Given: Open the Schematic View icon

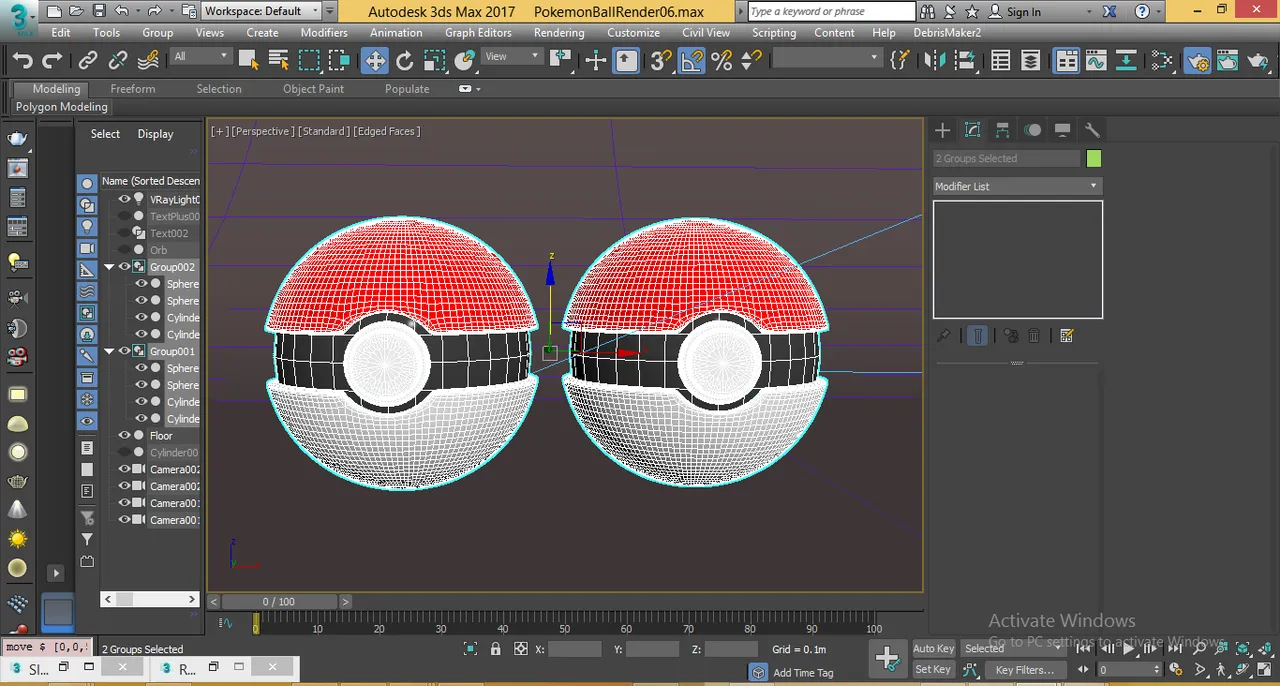Looking at the screenshot, I should pos(1126,61).
